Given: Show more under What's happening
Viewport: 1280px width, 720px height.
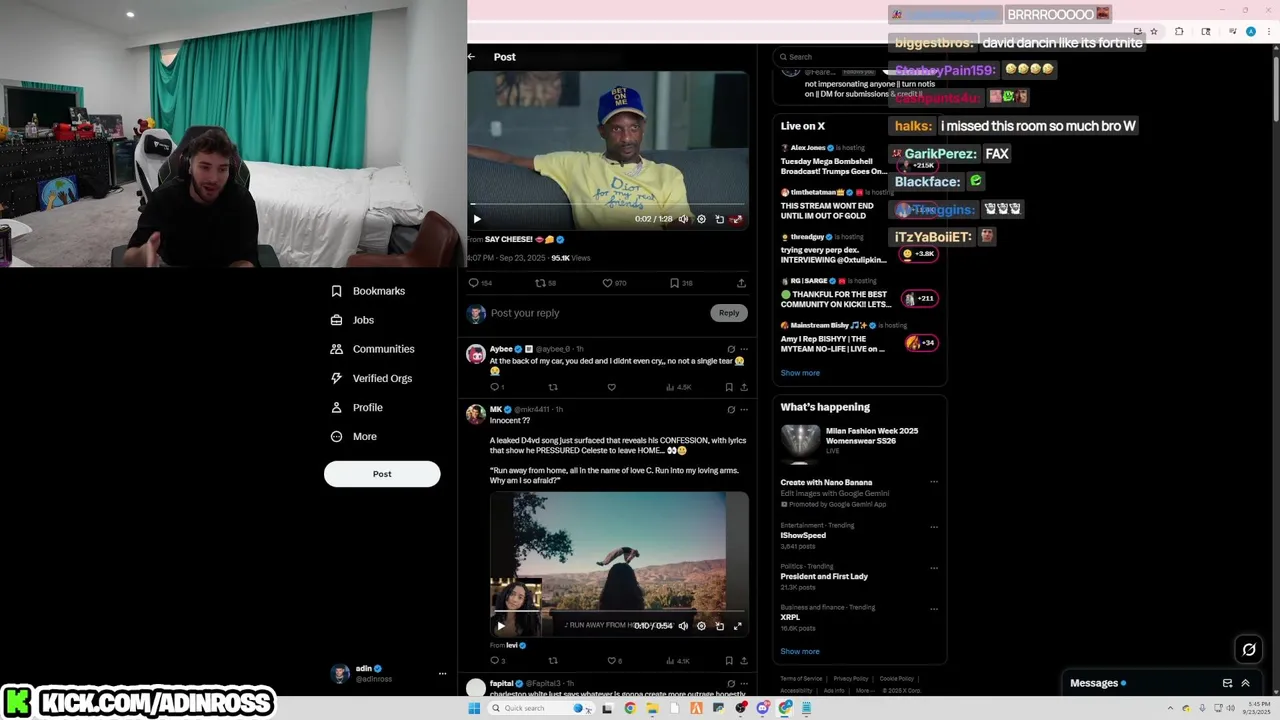Looking at the screenshot, I should (800, 652).
